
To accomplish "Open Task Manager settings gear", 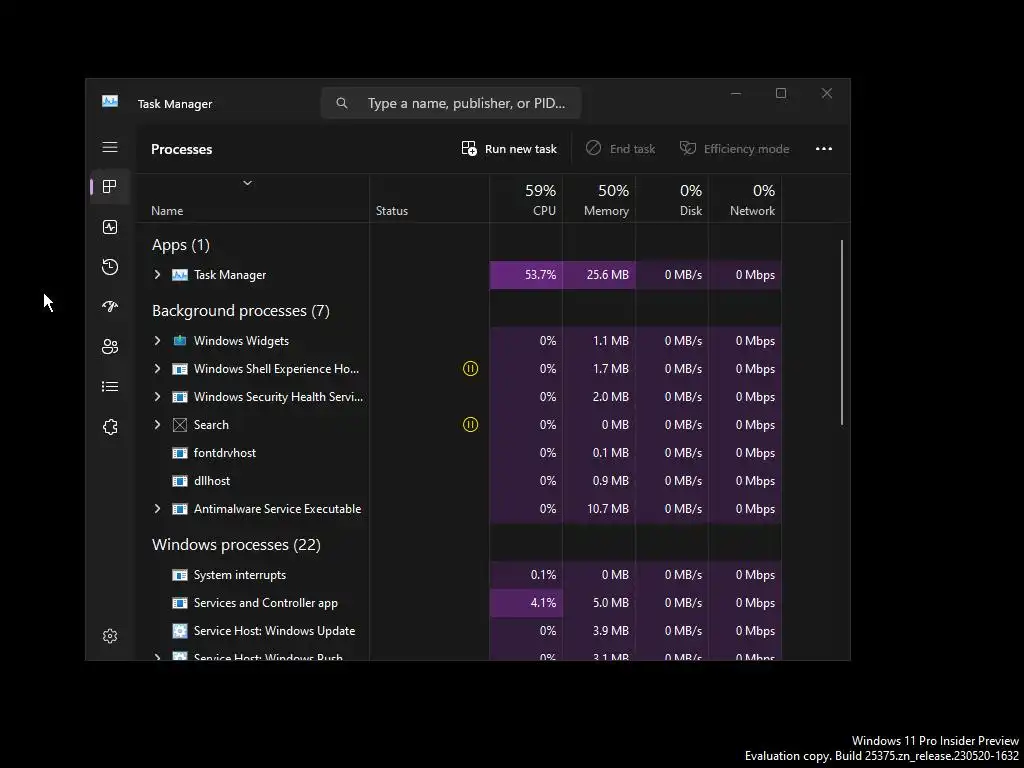I will [x=110, y=636].
